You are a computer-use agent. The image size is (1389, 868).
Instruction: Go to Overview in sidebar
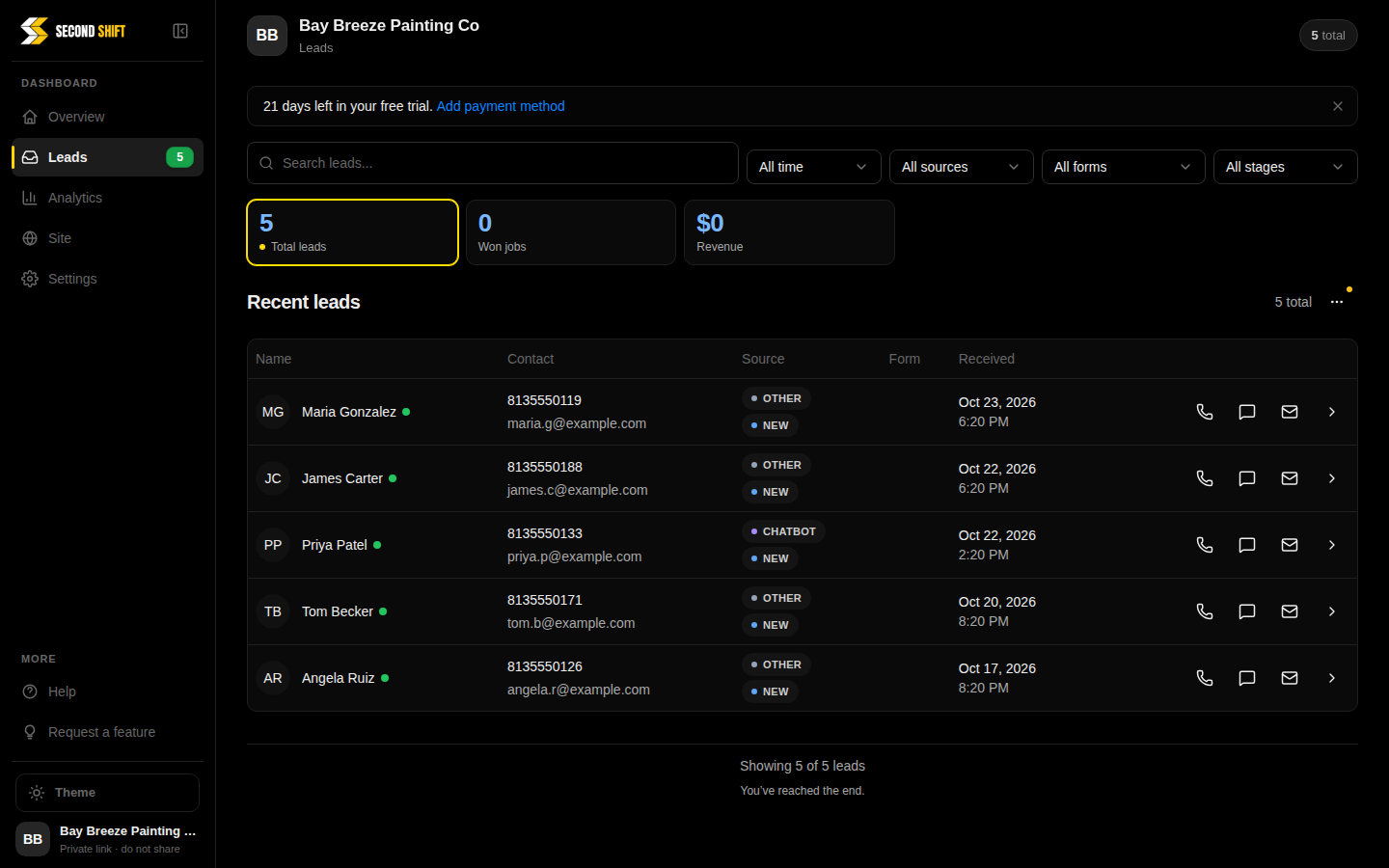click(107, 117)
